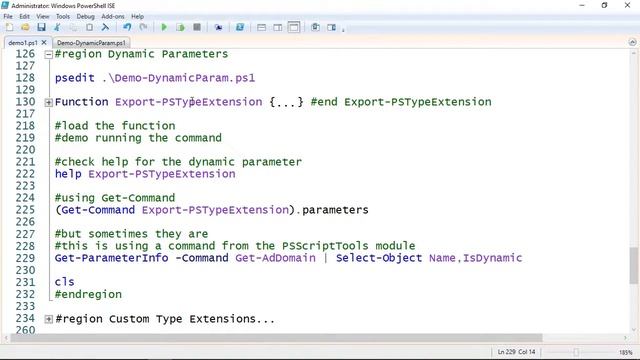640x360 pixels.
Task: Click the #but sometimes they are comment
Action: pos(131,234)
